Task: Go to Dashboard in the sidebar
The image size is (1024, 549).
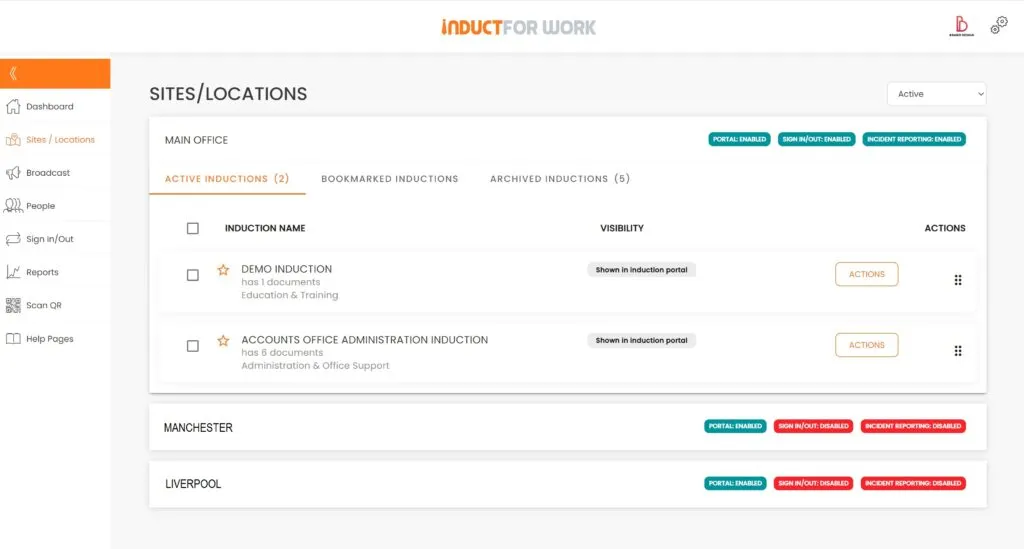Action: point(50,106)
